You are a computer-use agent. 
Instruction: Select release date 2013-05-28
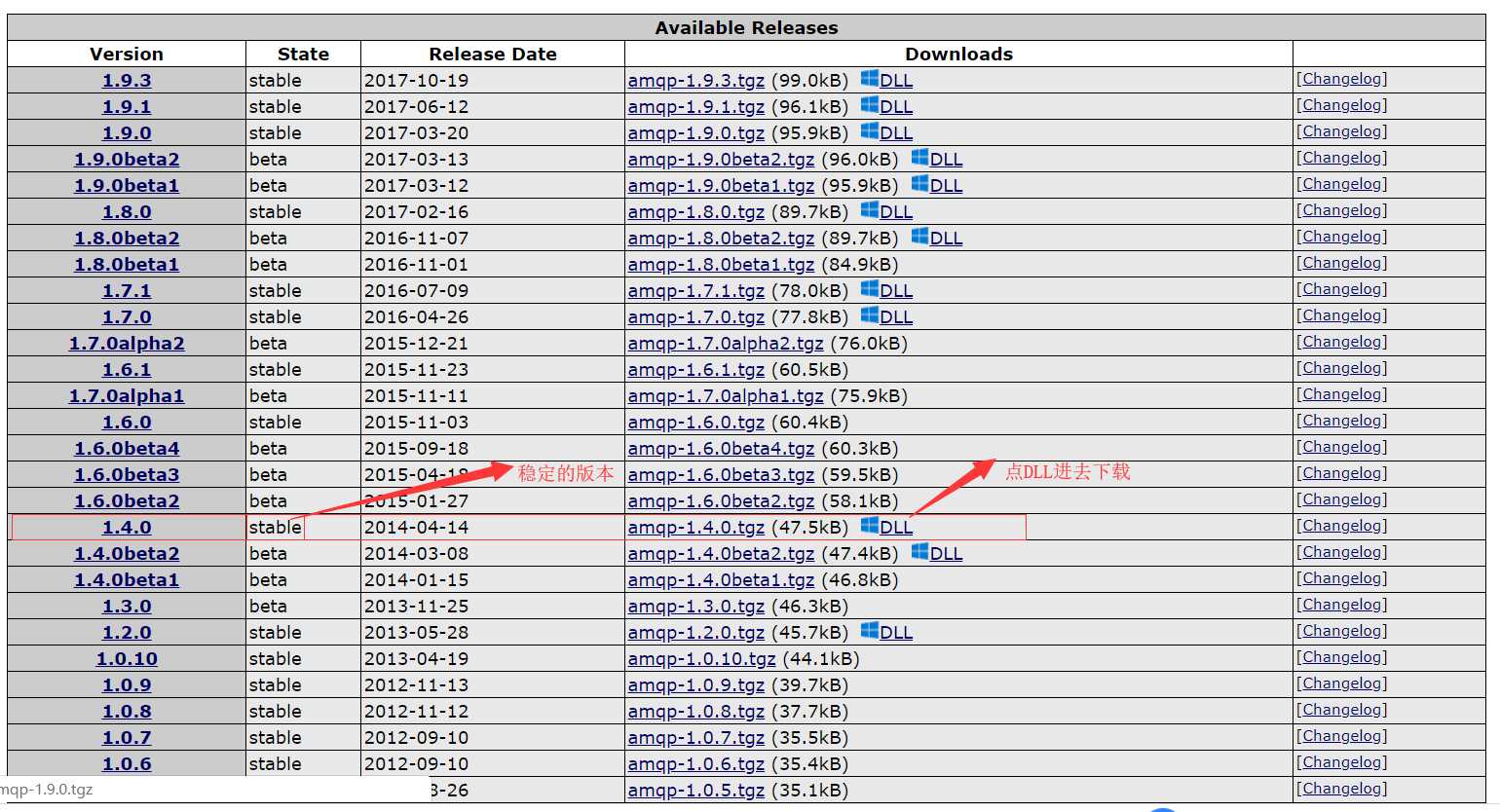[416, 633]
